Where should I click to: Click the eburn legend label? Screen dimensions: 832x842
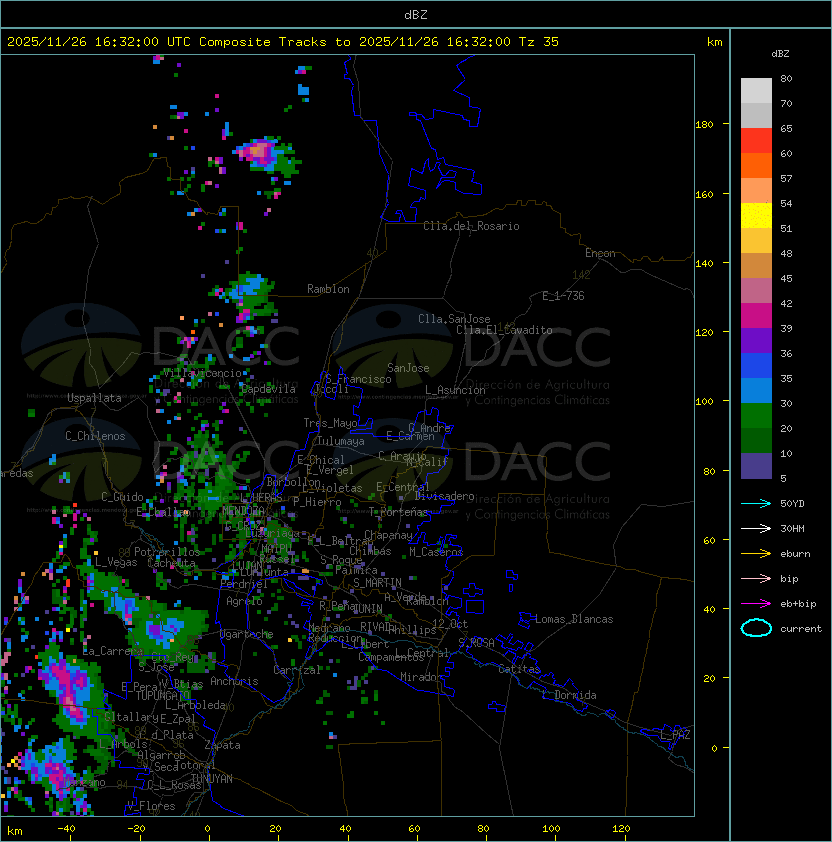[x=795, y=554]
